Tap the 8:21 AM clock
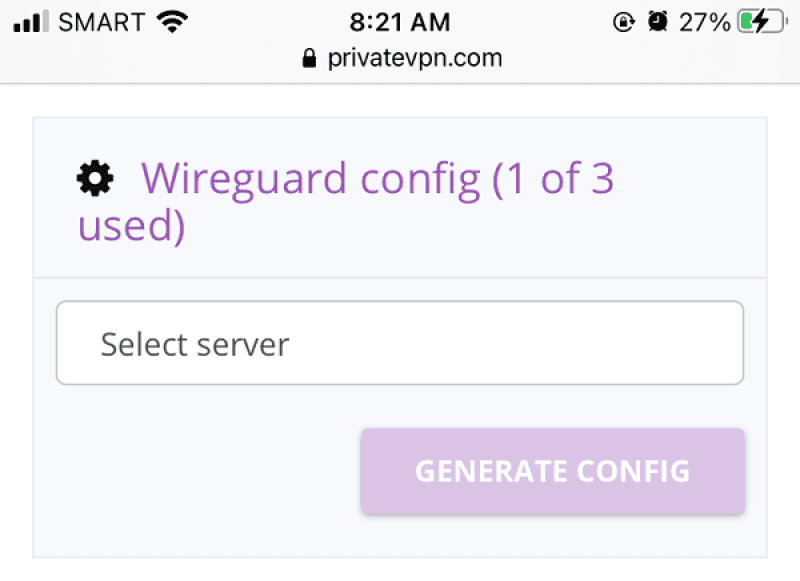The image size is (800, 581). [400, 22]
